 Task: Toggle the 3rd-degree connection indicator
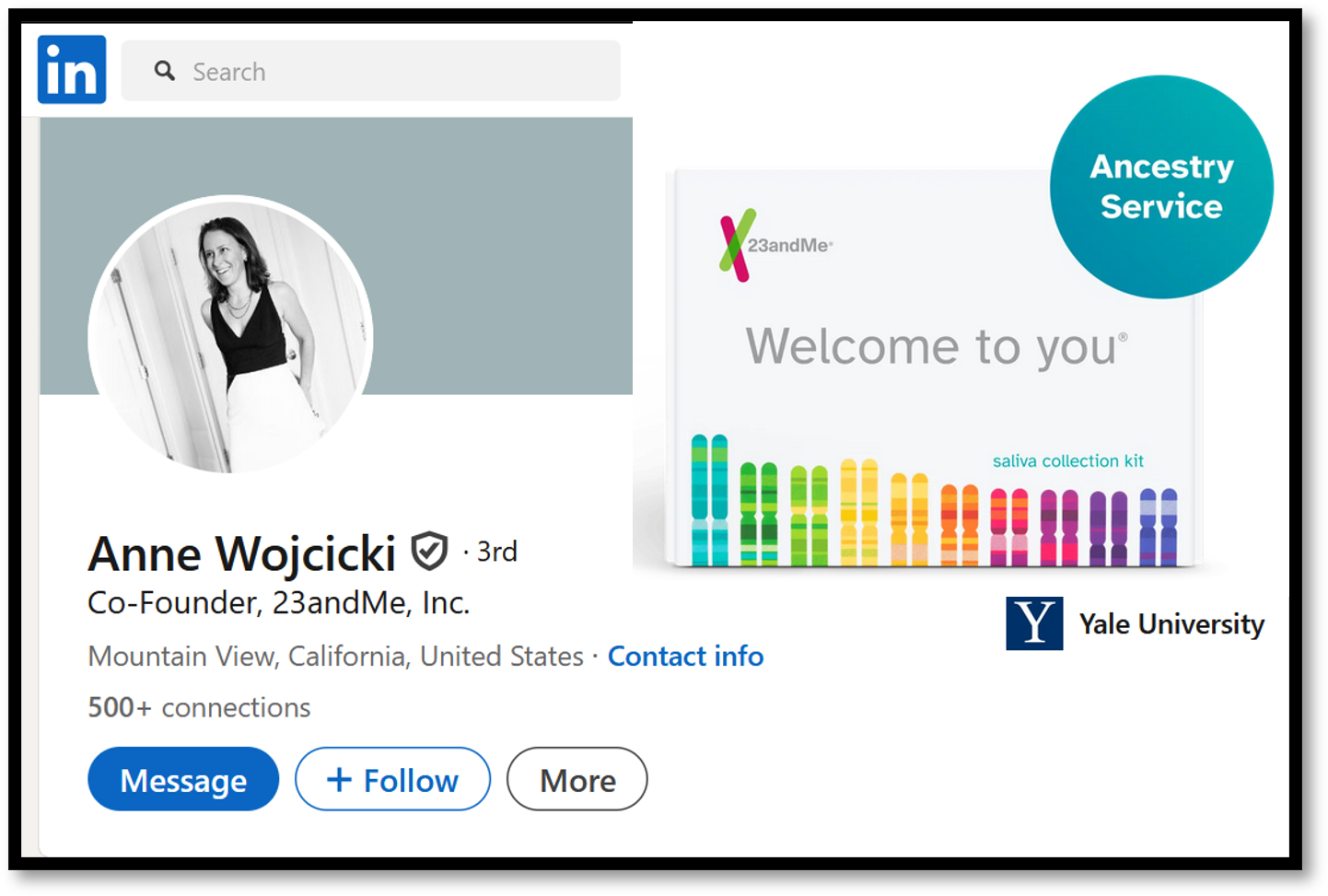pyautogui.click(x=495, y=551)
